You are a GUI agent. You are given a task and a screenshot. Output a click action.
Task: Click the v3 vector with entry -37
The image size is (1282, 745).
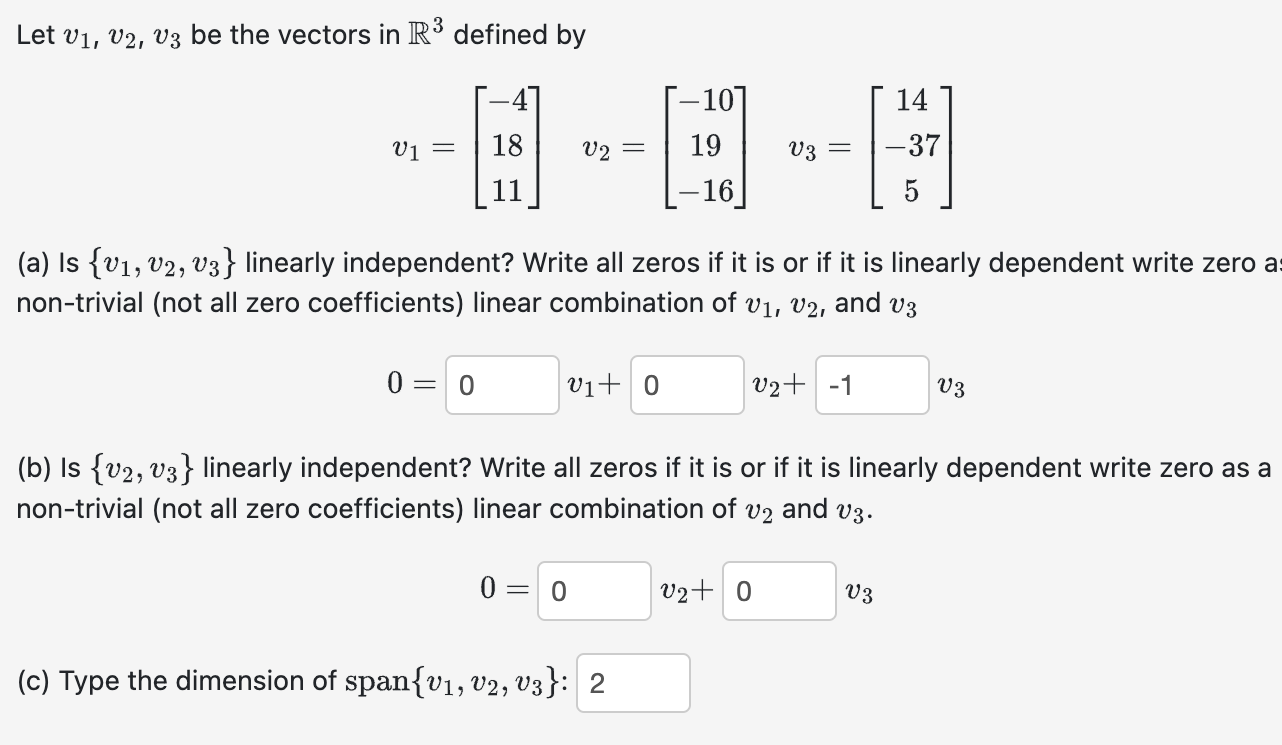point(908,148)
